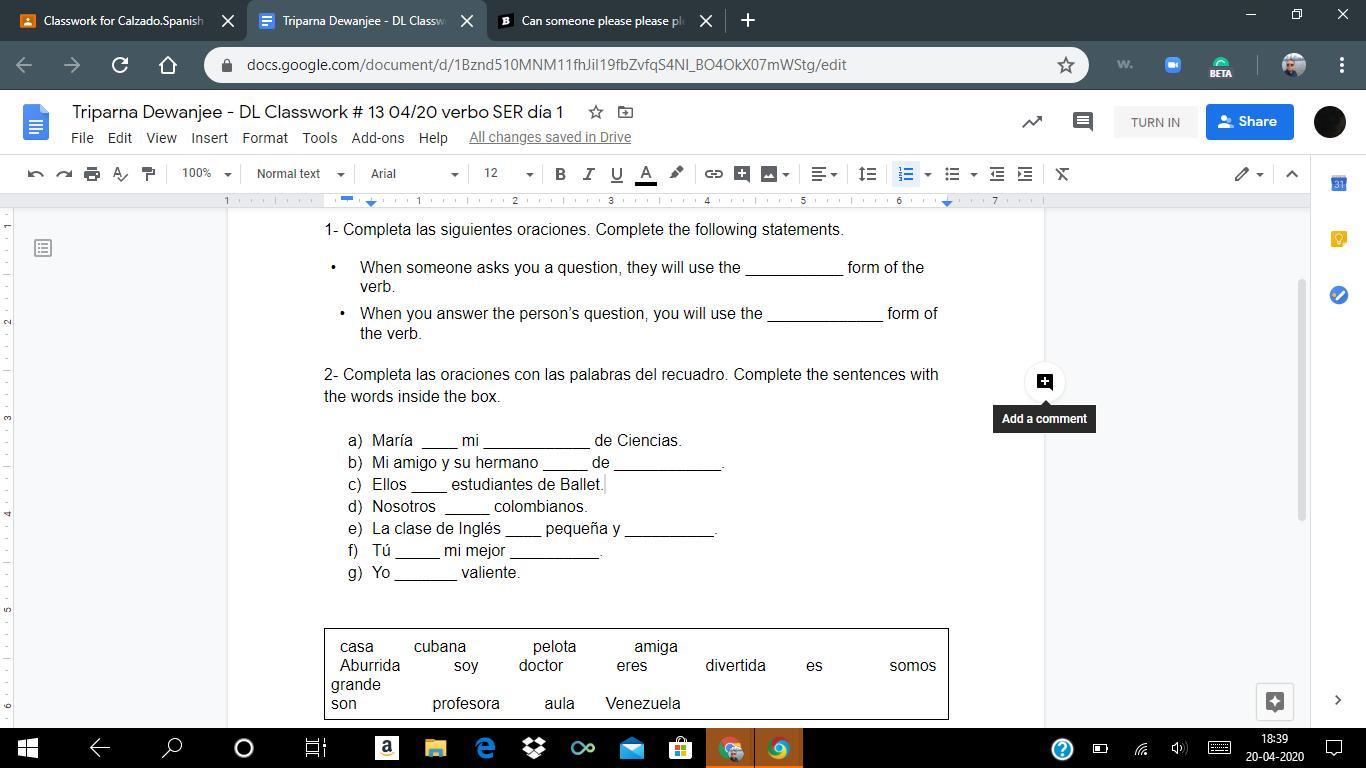Open the Normal text style dropdown
Screen dimensions: 1366x768
click(x=299, y=174)
